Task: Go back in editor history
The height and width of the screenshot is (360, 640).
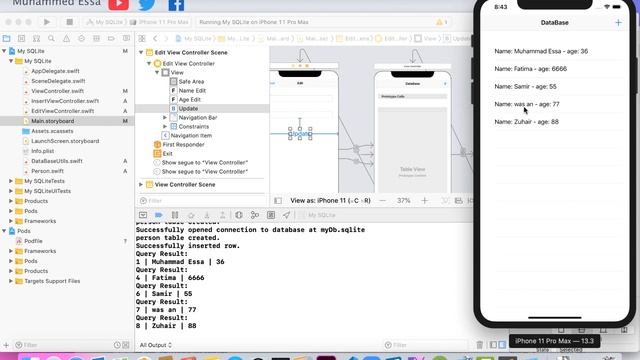Action: pos(155,38)
